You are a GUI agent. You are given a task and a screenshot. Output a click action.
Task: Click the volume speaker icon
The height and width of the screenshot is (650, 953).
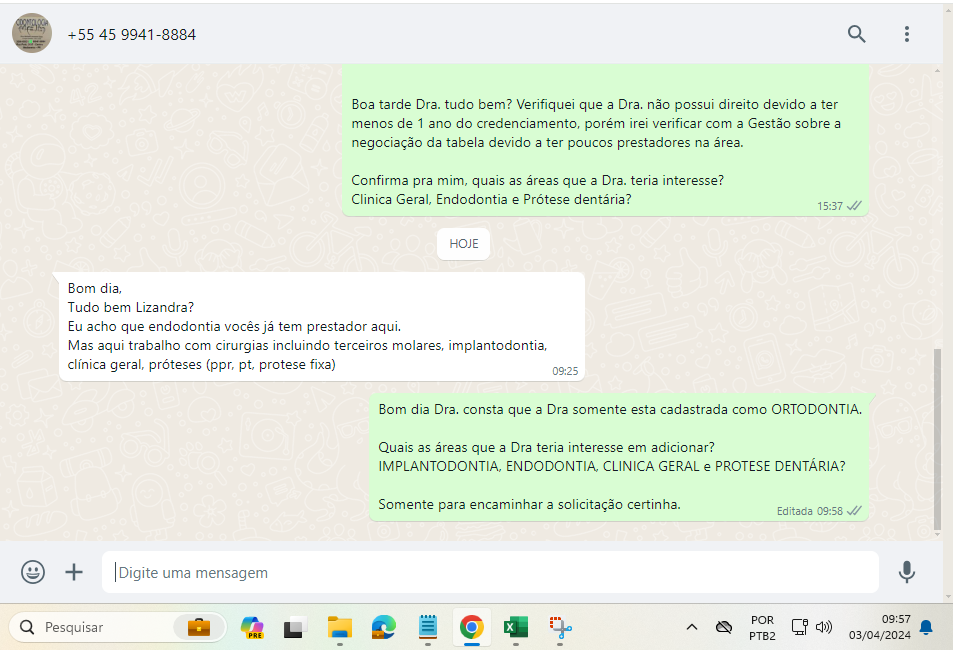tap(824, 627)
